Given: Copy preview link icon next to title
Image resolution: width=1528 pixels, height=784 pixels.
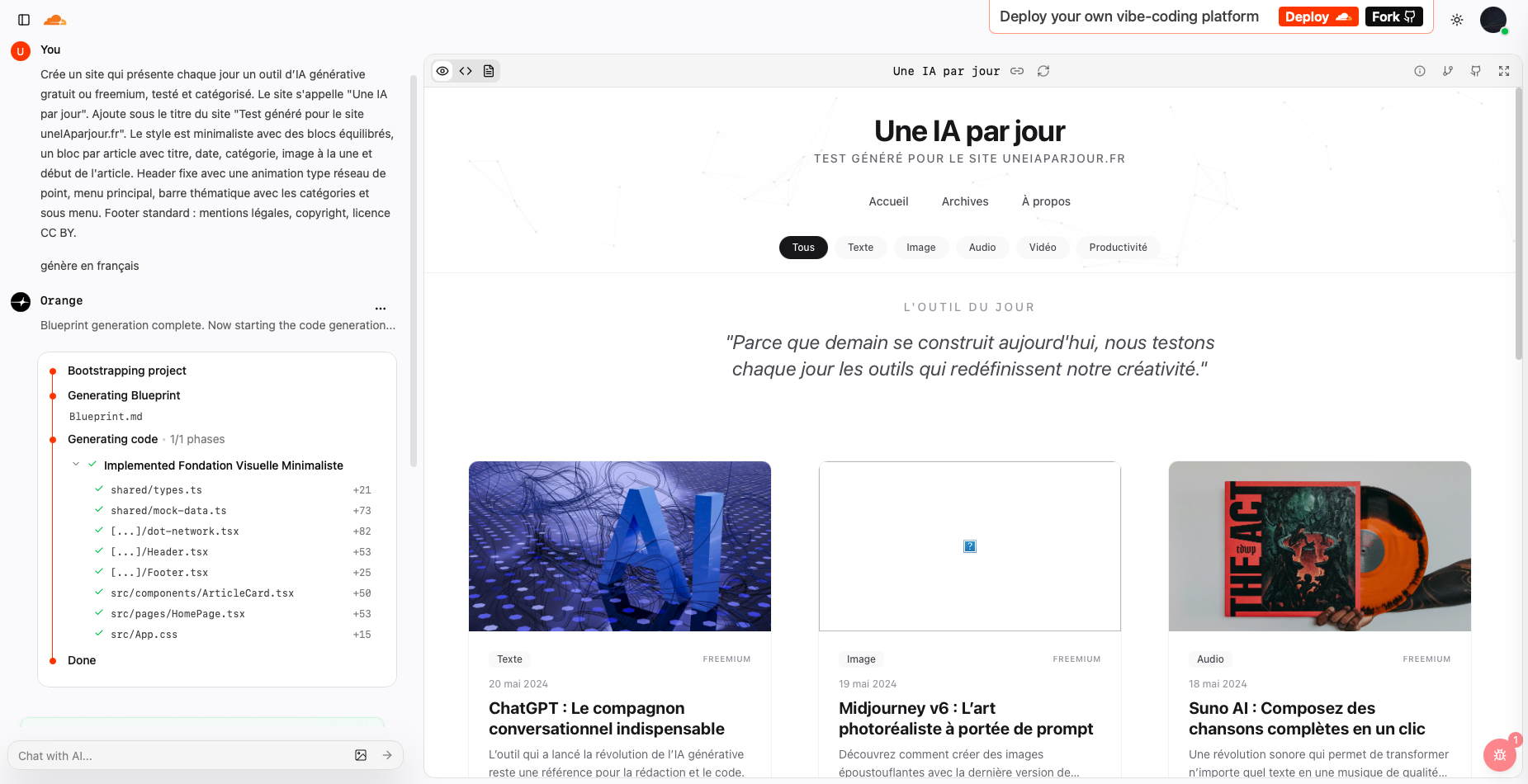Looking at the screenshot, I should (1017, 71).
